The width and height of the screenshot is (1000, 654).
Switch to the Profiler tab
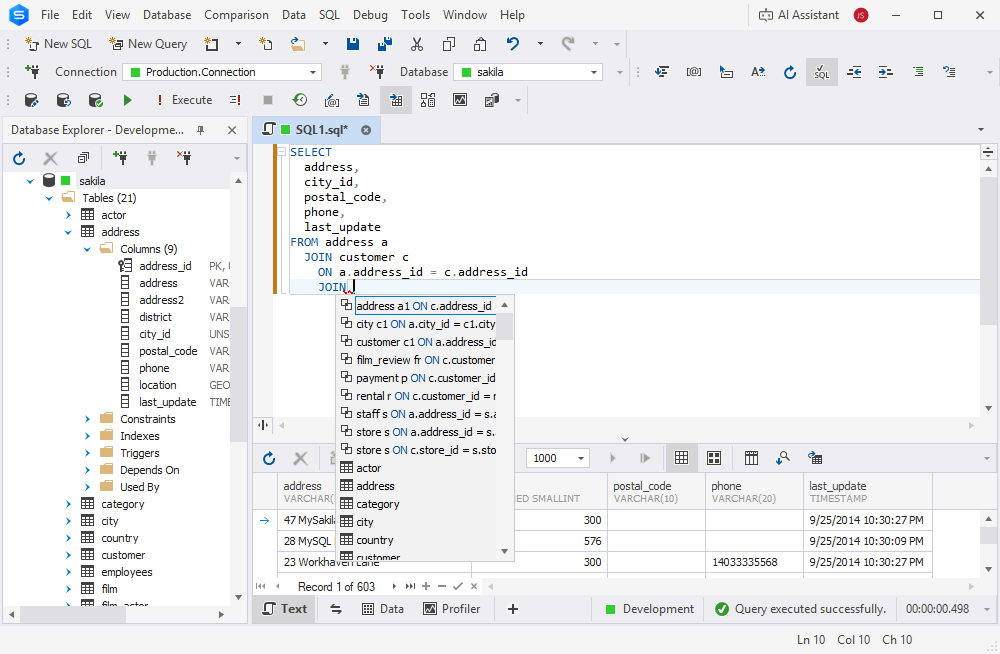(452, 609)
